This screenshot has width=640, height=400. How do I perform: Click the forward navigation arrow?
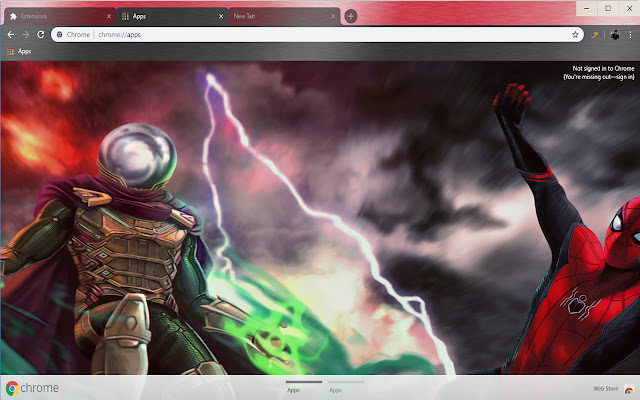tap(26, 35)
